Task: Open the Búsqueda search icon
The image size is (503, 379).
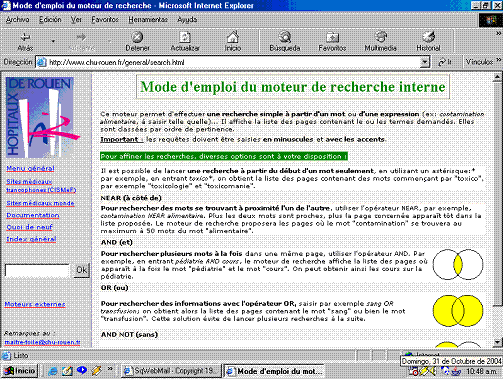Action: [285, 37]
